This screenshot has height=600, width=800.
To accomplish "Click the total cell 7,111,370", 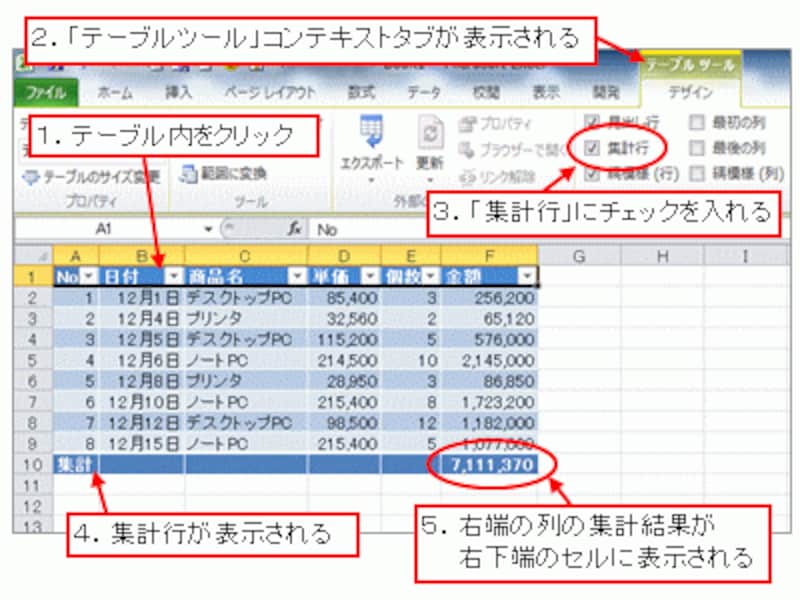I will [489, 465].
